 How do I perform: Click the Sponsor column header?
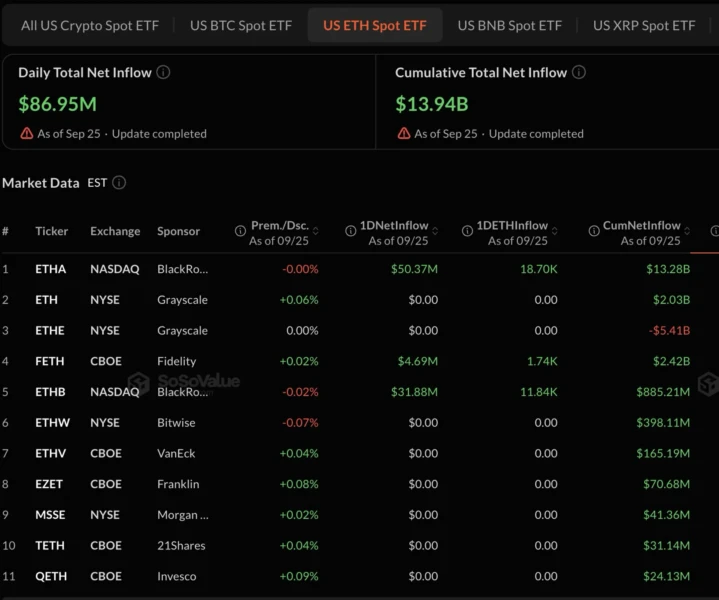[178, 231]
